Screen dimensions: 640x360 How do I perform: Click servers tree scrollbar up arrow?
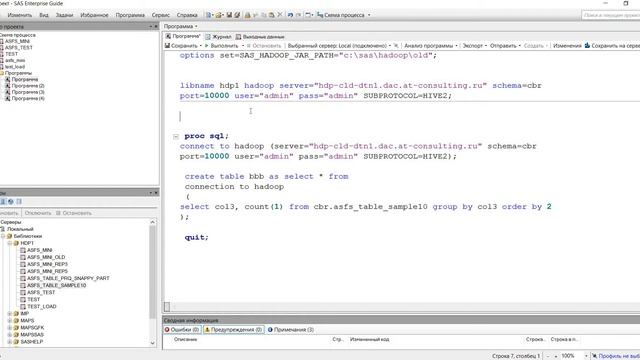point(153,222)
